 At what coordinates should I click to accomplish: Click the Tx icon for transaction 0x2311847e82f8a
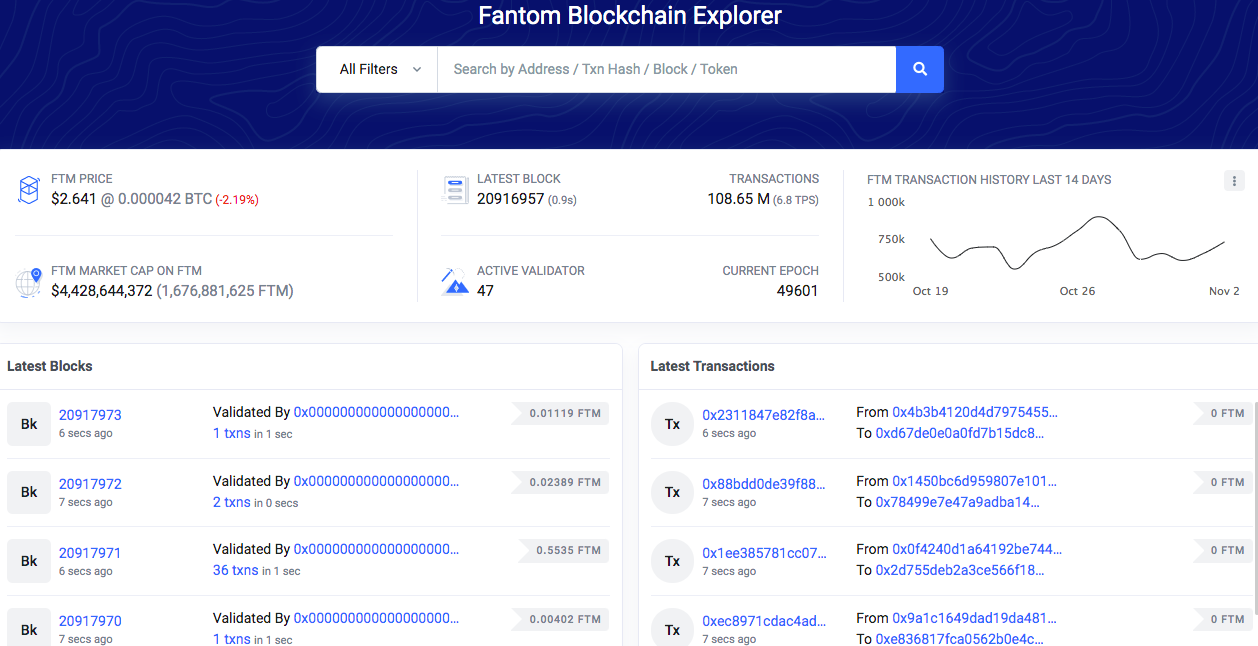click(x=672, y=424)
